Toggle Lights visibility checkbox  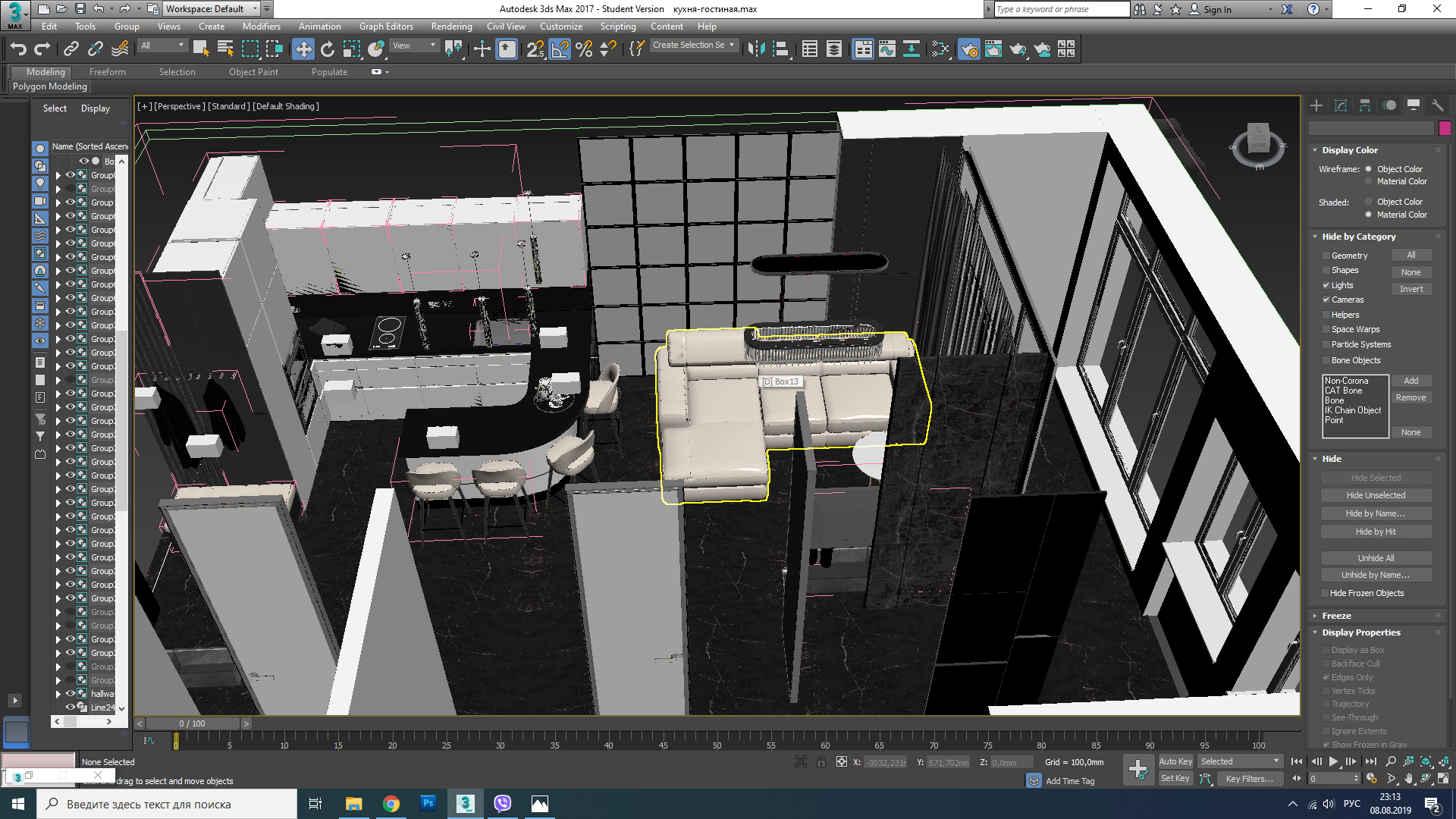[1326, 284]
